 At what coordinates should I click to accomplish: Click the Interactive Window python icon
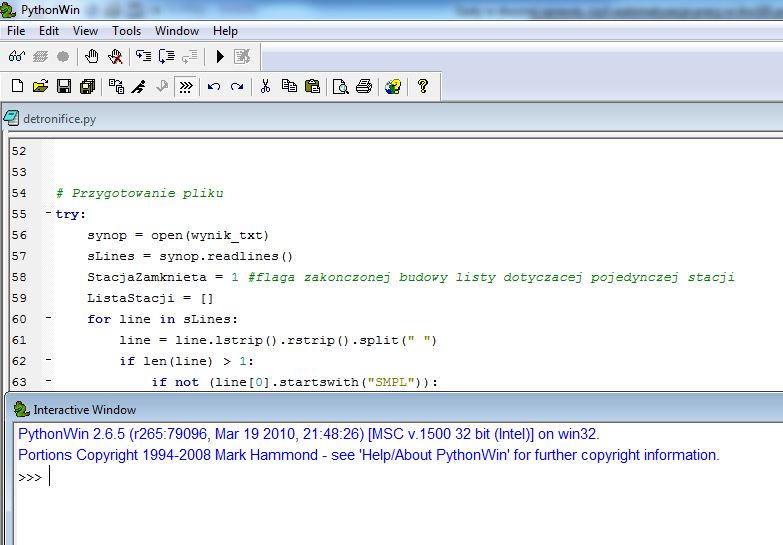pyautogui.click(x=21, y=409)
